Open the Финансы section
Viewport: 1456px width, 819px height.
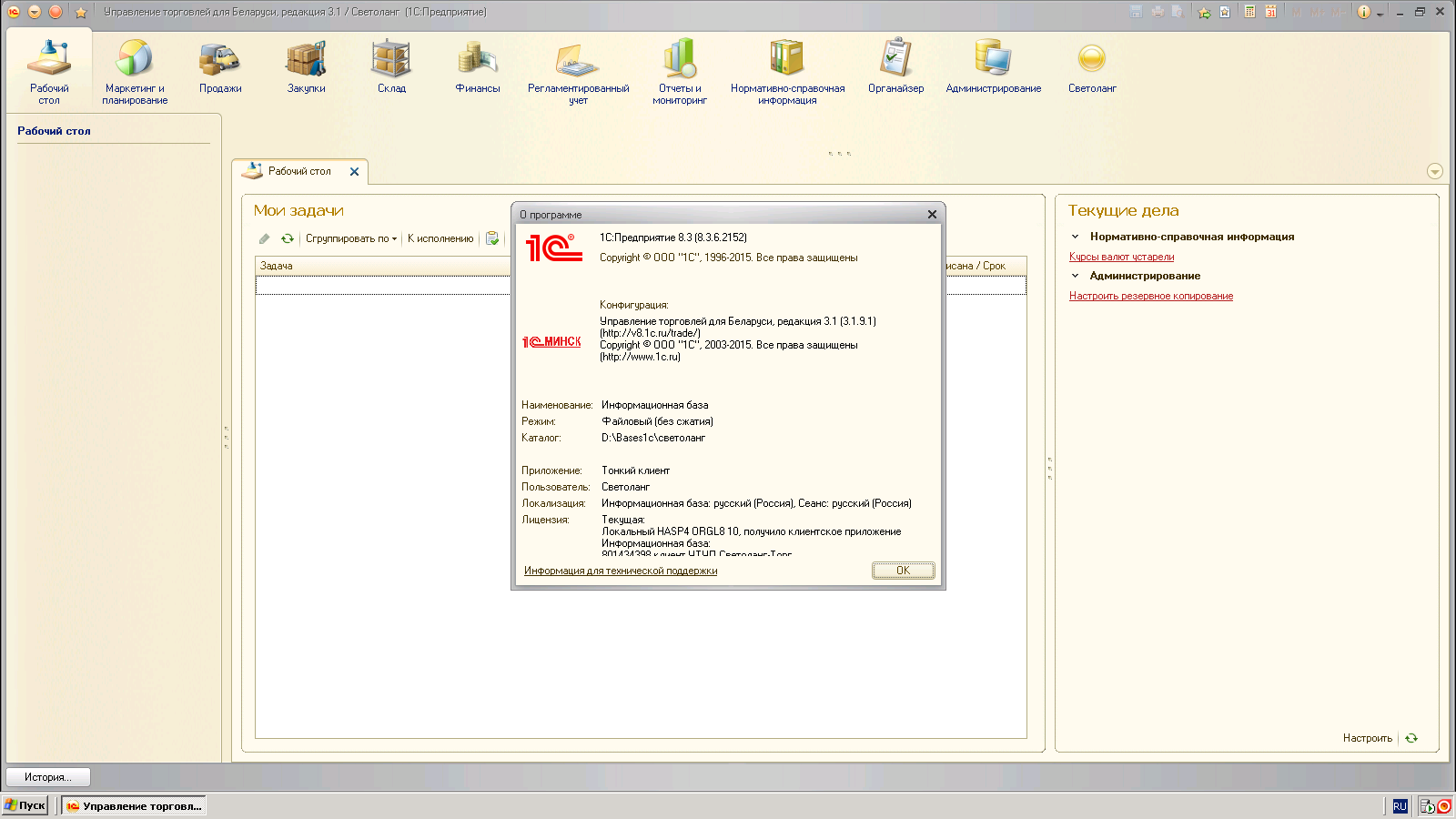click(478, 66)
